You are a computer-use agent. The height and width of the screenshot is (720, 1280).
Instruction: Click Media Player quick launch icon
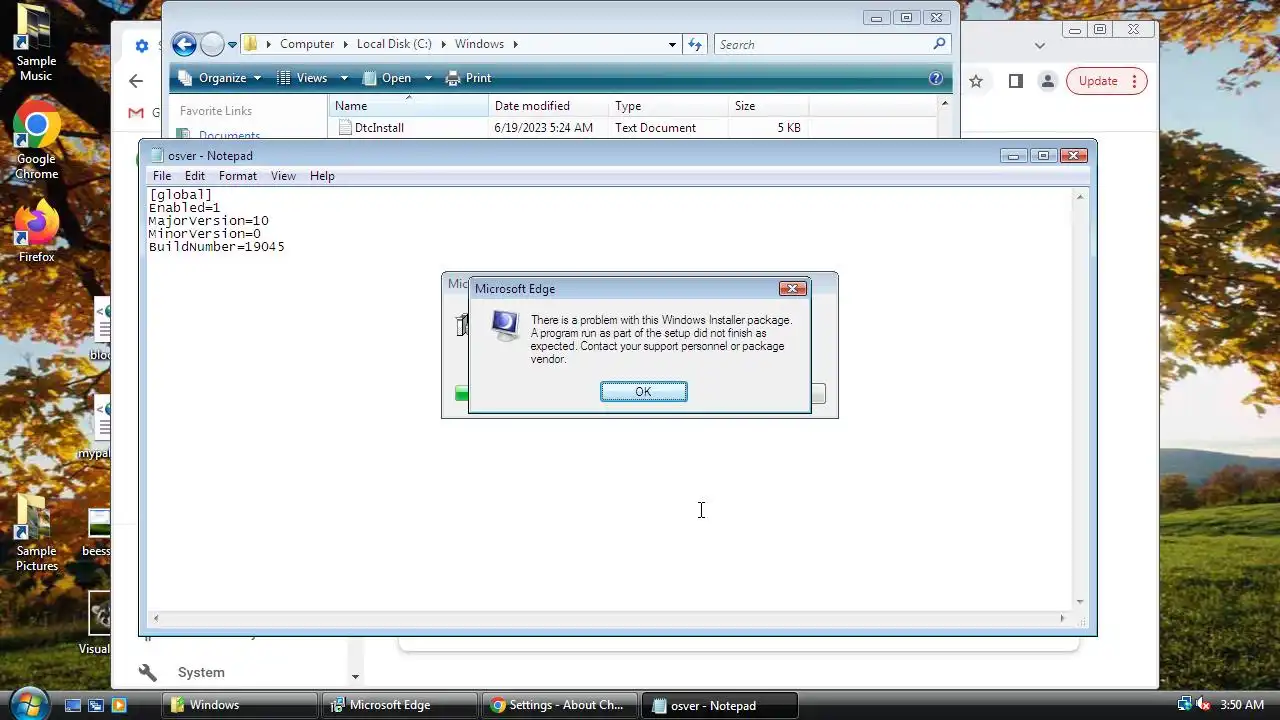(x=119, y=705)
